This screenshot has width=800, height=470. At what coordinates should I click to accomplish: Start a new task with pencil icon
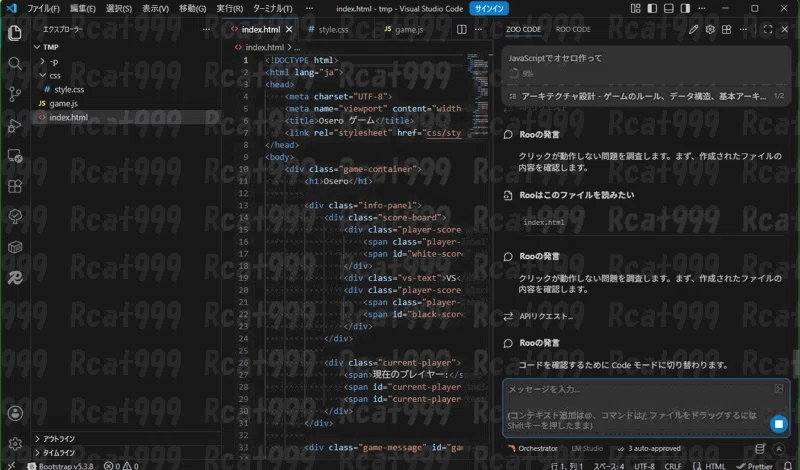click(693, 30)
